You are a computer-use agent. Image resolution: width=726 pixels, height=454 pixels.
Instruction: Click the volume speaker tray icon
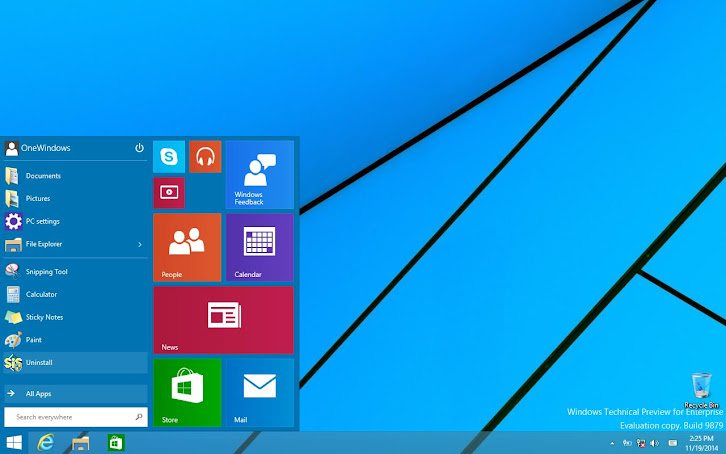click(654, 443)
